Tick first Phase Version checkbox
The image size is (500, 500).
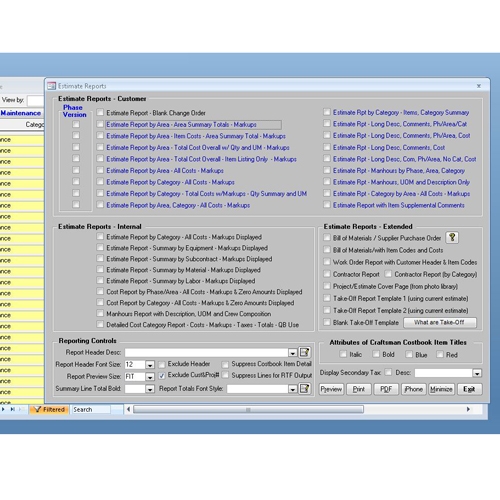click(x=76, y=124)
